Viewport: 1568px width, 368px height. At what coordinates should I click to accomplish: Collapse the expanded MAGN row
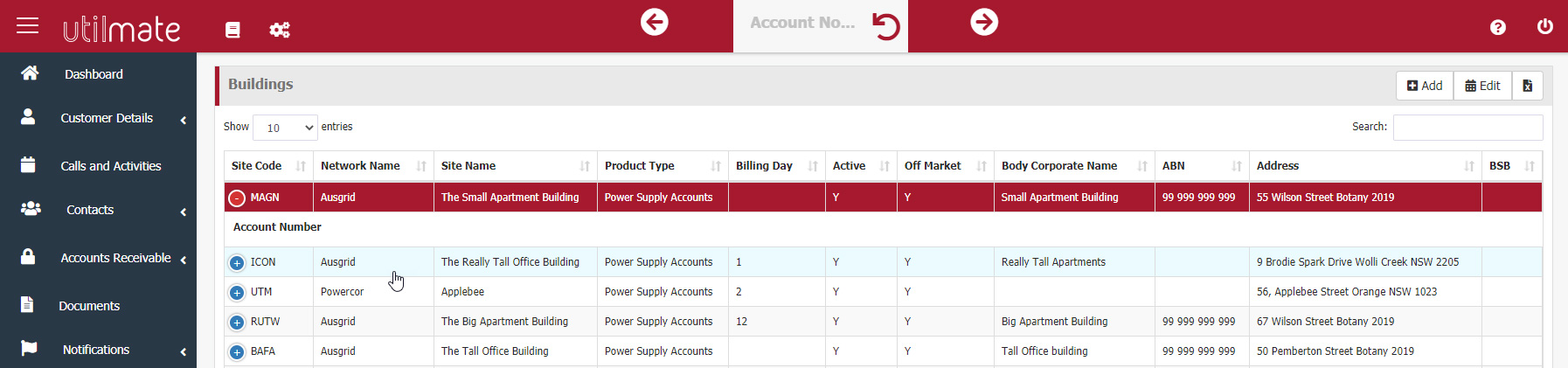(237, 198)
